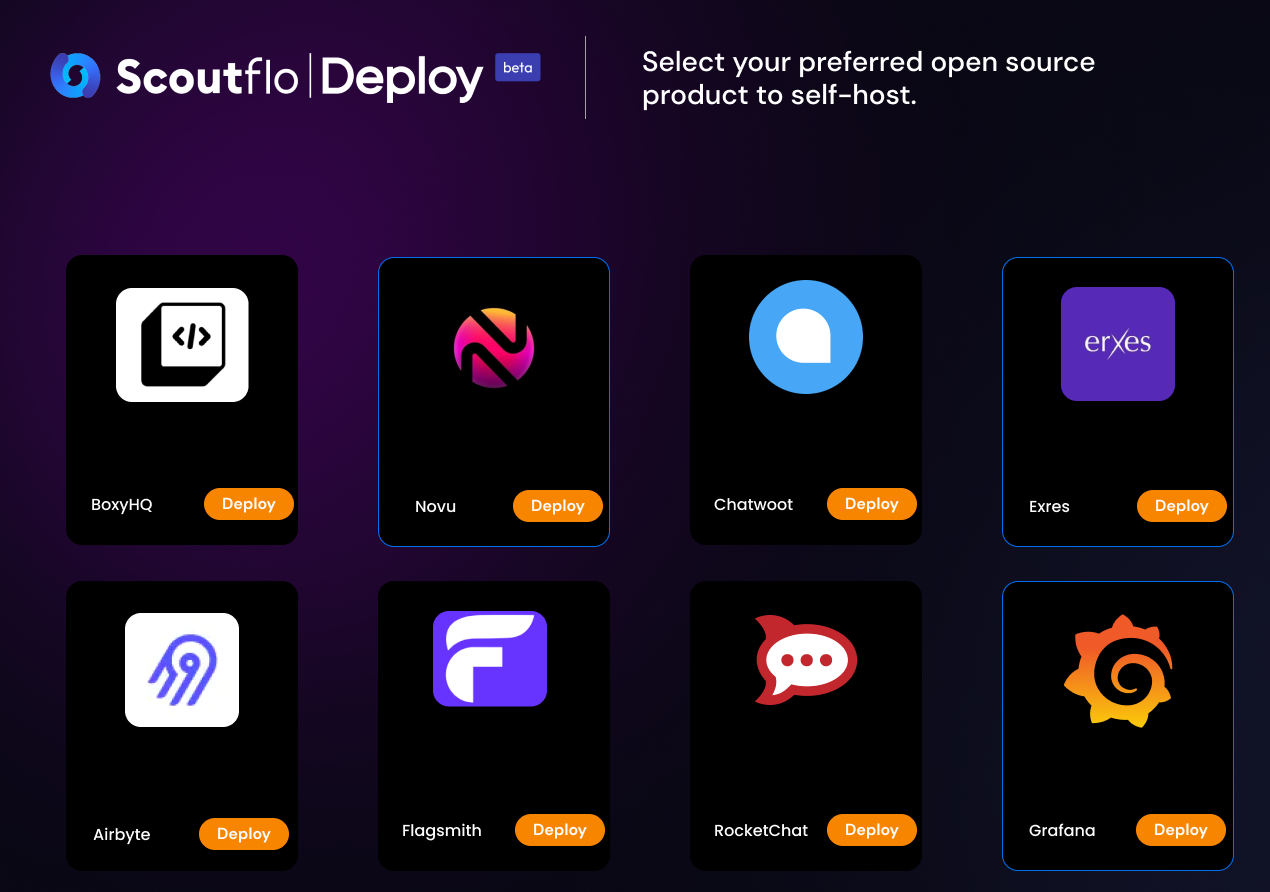Click the Scoutflo swirl logo icon
Screen dimensions: 1270x892
76,75
